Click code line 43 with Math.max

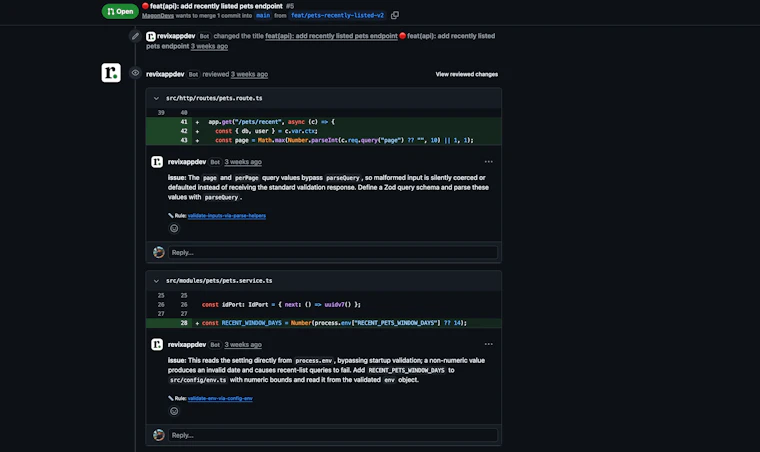tap(324, 140)
